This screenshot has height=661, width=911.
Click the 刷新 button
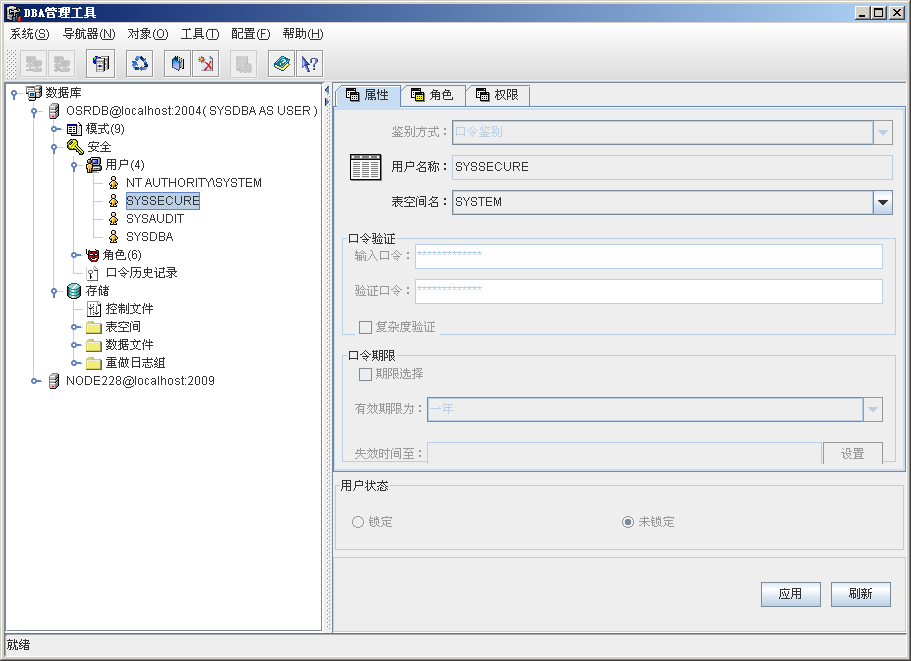860,594
